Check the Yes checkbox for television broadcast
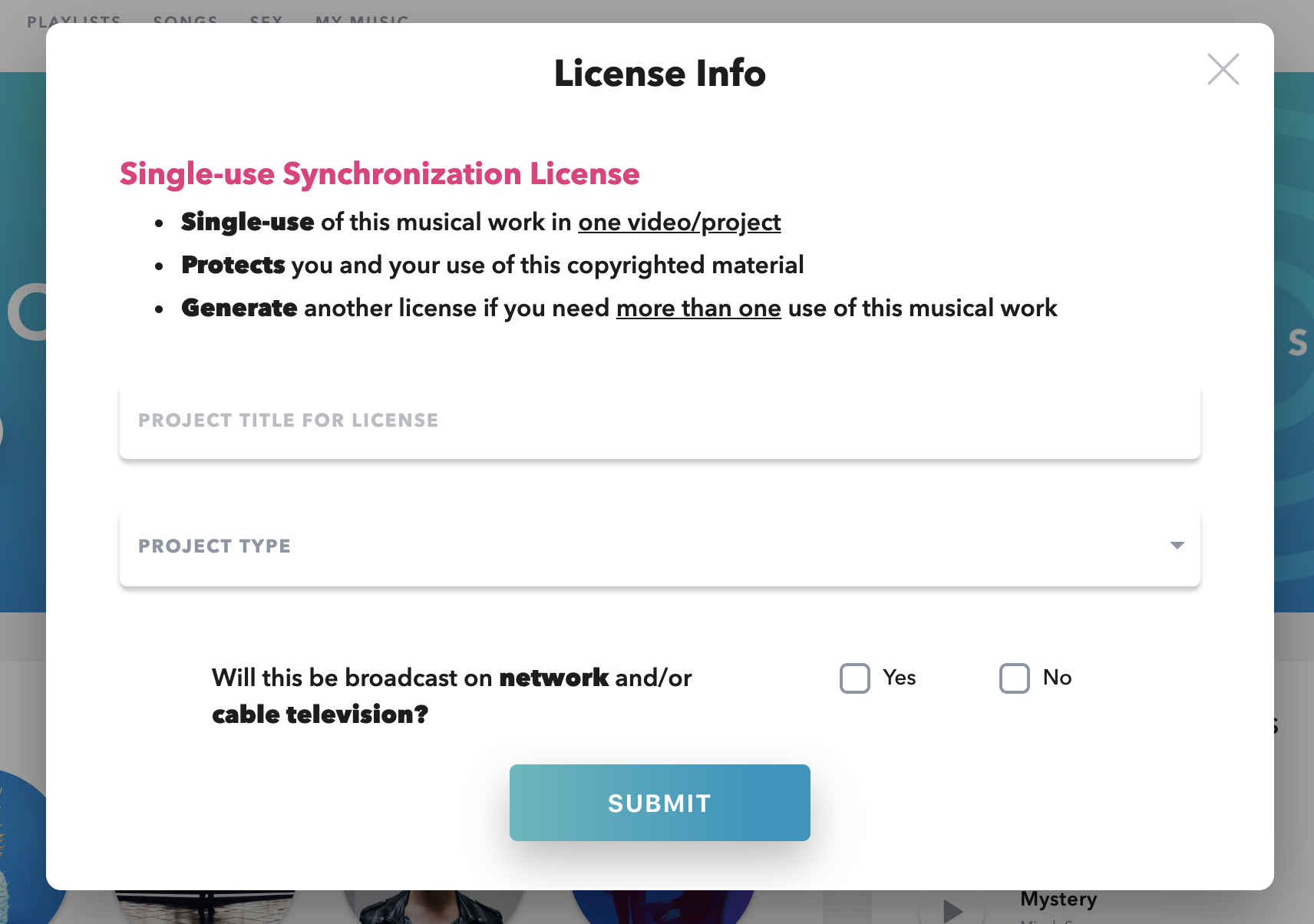 [x=854, y=678]
